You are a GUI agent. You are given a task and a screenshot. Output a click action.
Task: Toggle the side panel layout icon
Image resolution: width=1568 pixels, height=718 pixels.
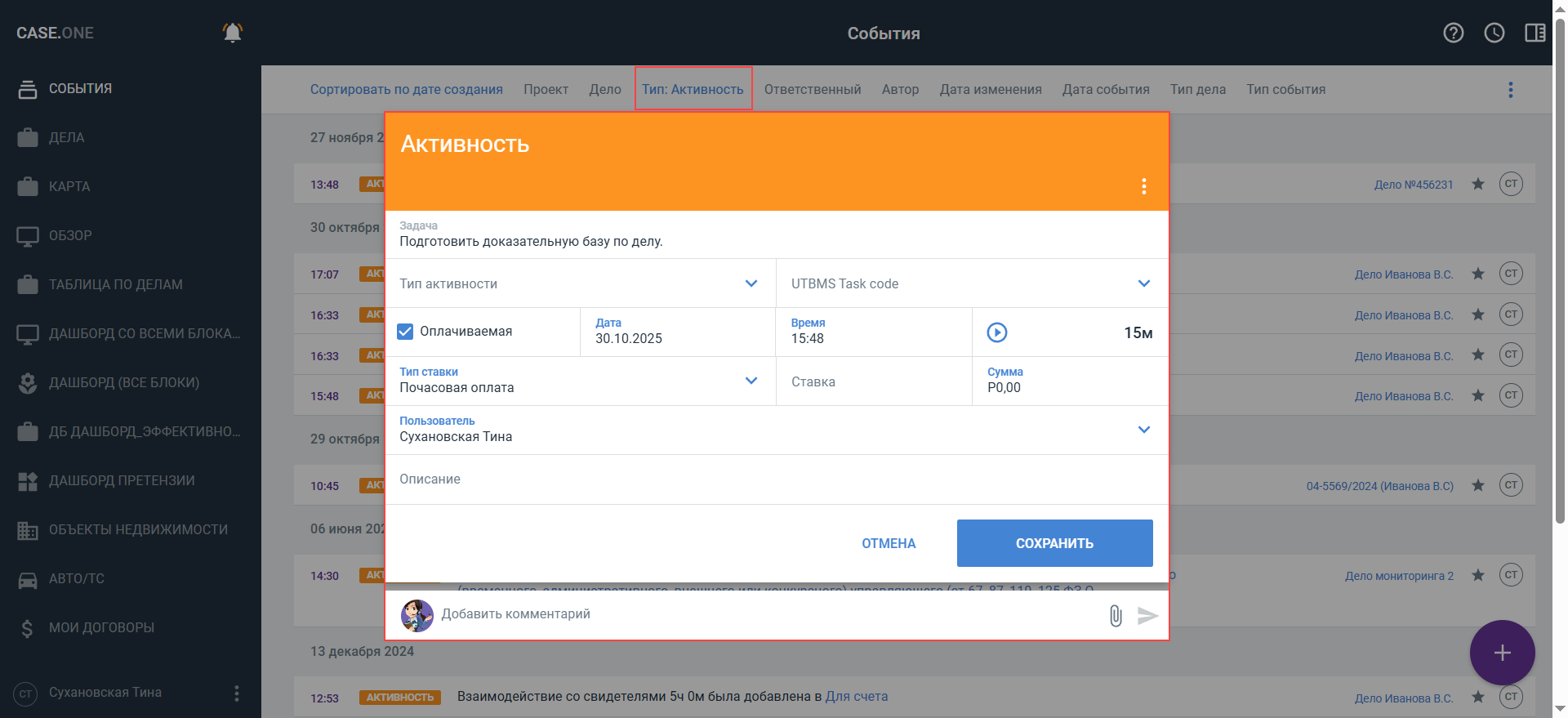point(1535,33)
